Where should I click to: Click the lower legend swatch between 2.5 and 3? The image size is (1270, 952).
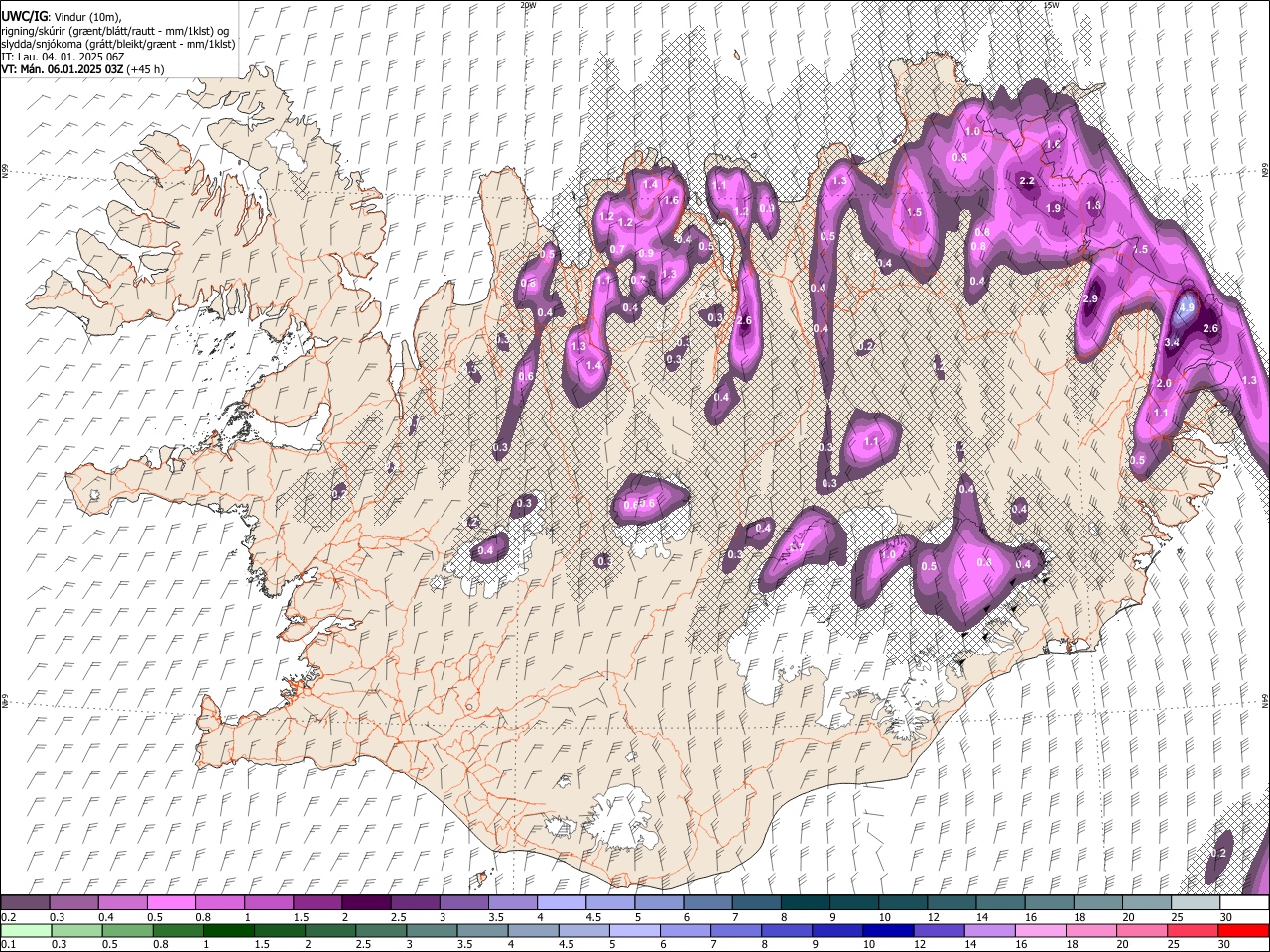[381, 930]
